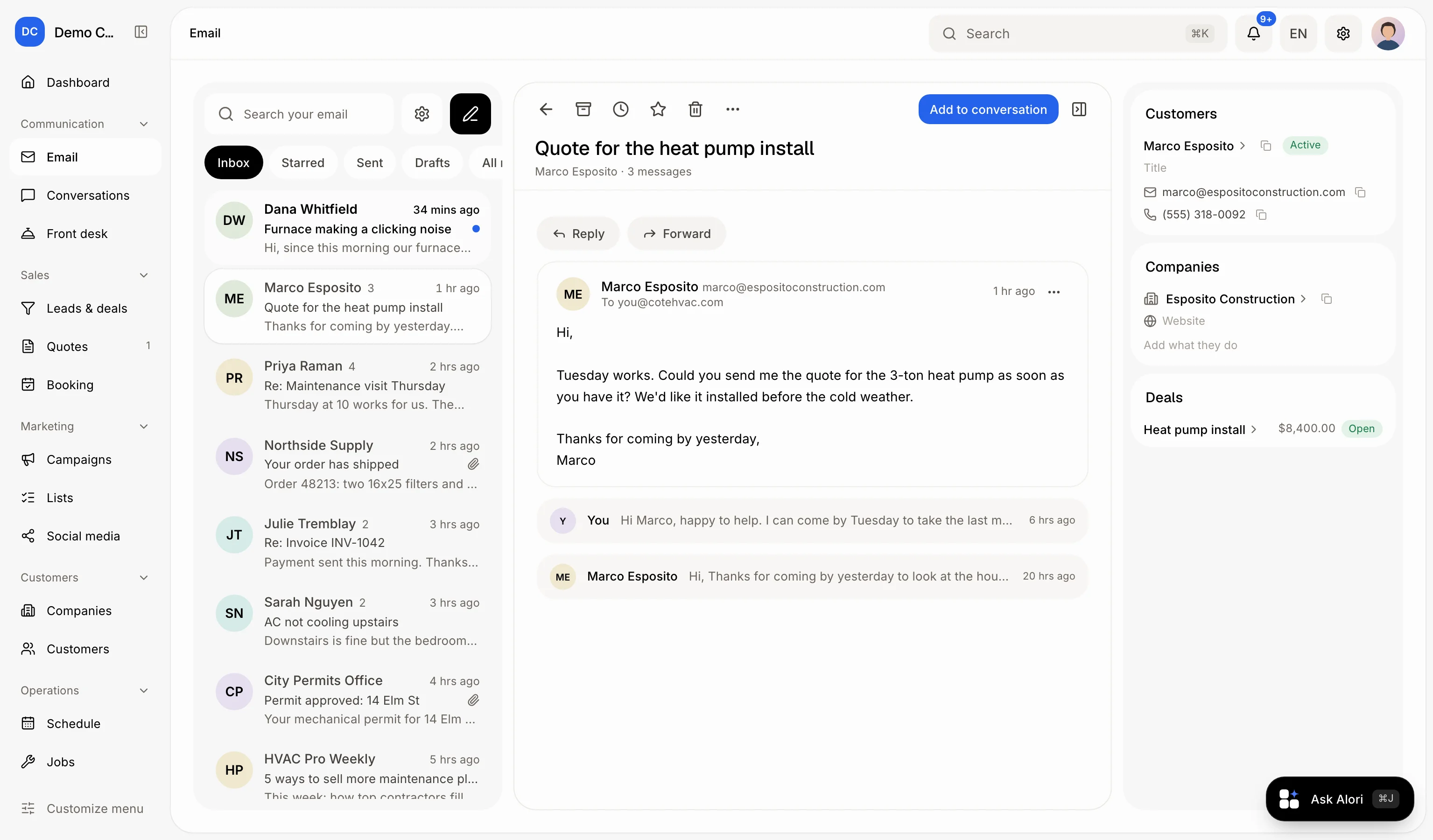Collapse the Customers sidebar section
Viewport: 1433px width, 840px height.
pyautogui.click(x=144, y=577)
